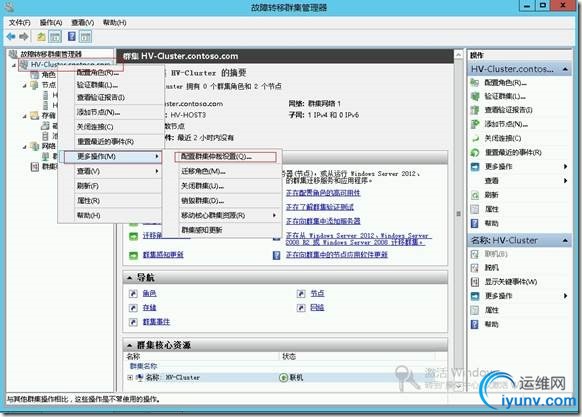Choose 验证群集(L)... in the context menu

click(111, 85)
